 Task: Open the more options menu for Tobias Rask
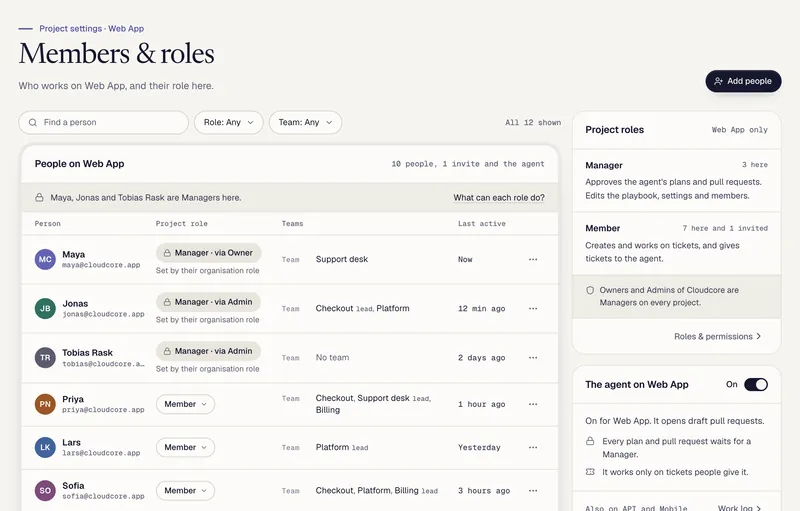pos(533,357)
